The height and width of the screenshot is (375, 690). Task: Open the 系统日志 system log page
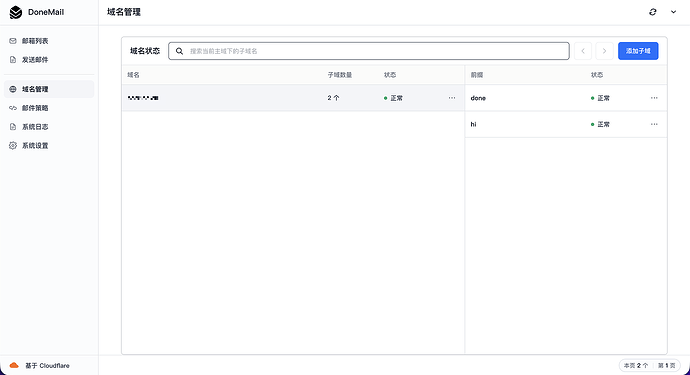[x=49, y=127]
